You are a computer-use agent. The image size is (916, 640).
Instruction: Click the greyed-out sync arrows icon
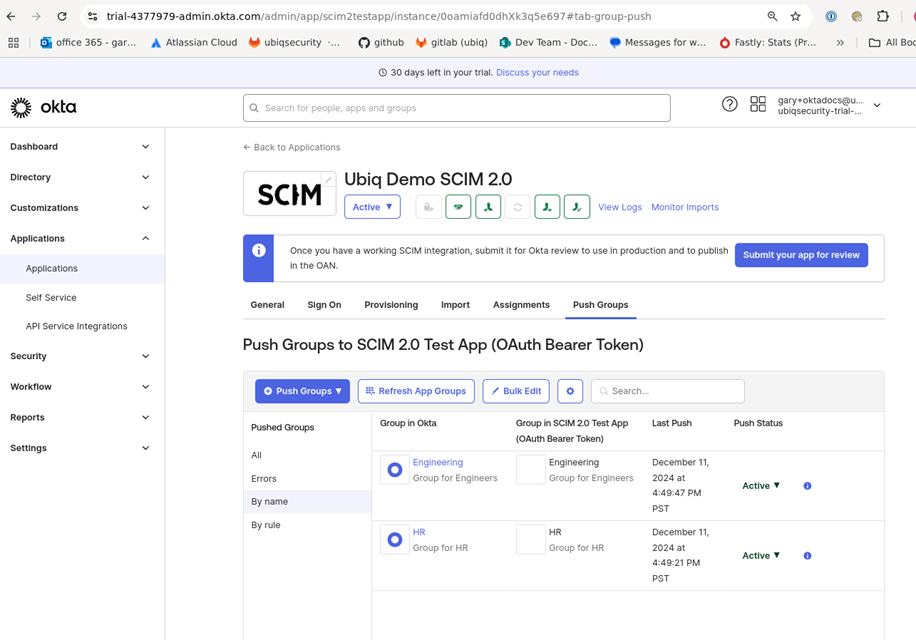(517, 207)
